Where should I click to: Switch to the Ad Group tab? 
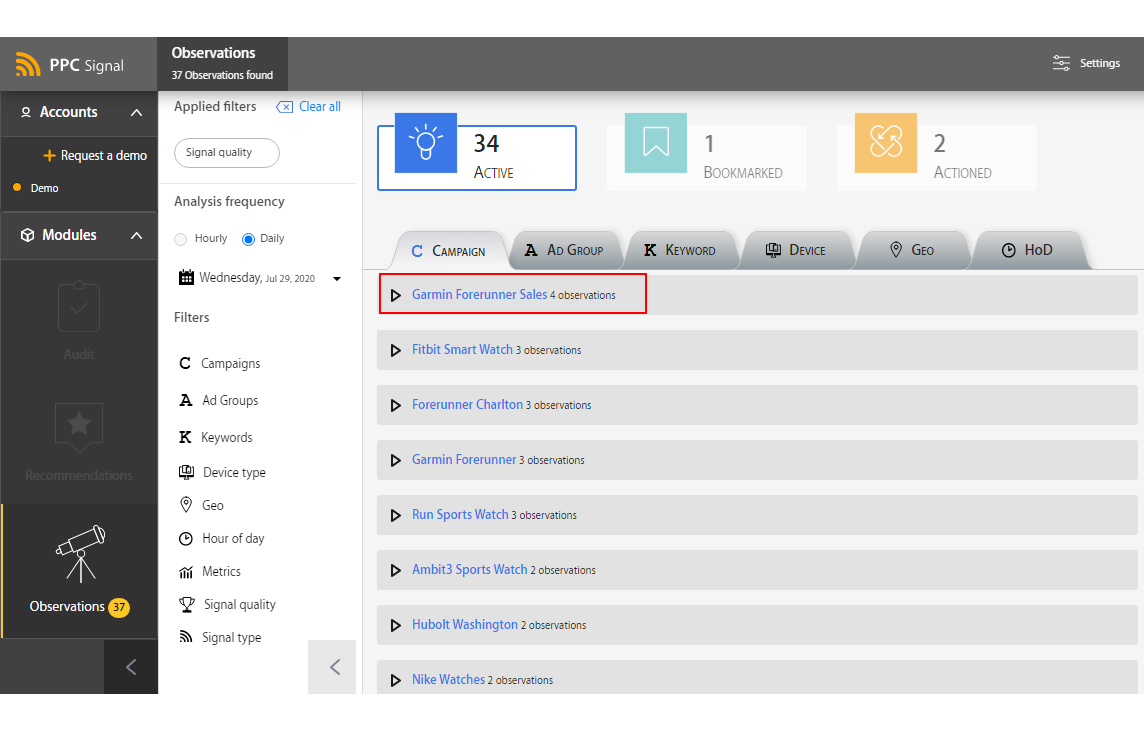tap(565, 250)
